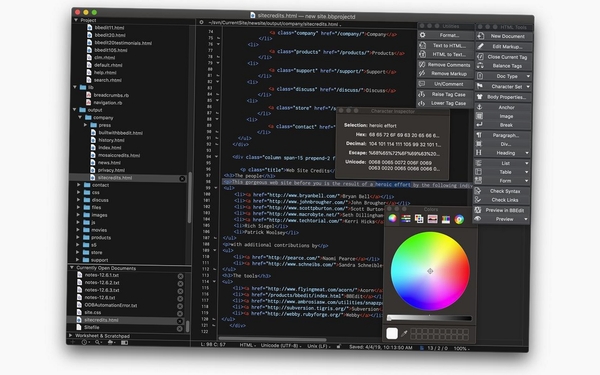
Task: Close ODBAutomationError.txt in open documents
Action: [x=180, y=306]
